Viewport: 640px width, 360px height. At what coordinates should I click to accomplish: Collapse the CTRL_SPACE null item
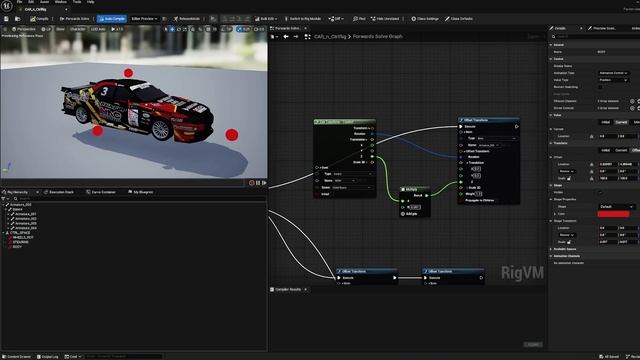(x=4, y=233)
